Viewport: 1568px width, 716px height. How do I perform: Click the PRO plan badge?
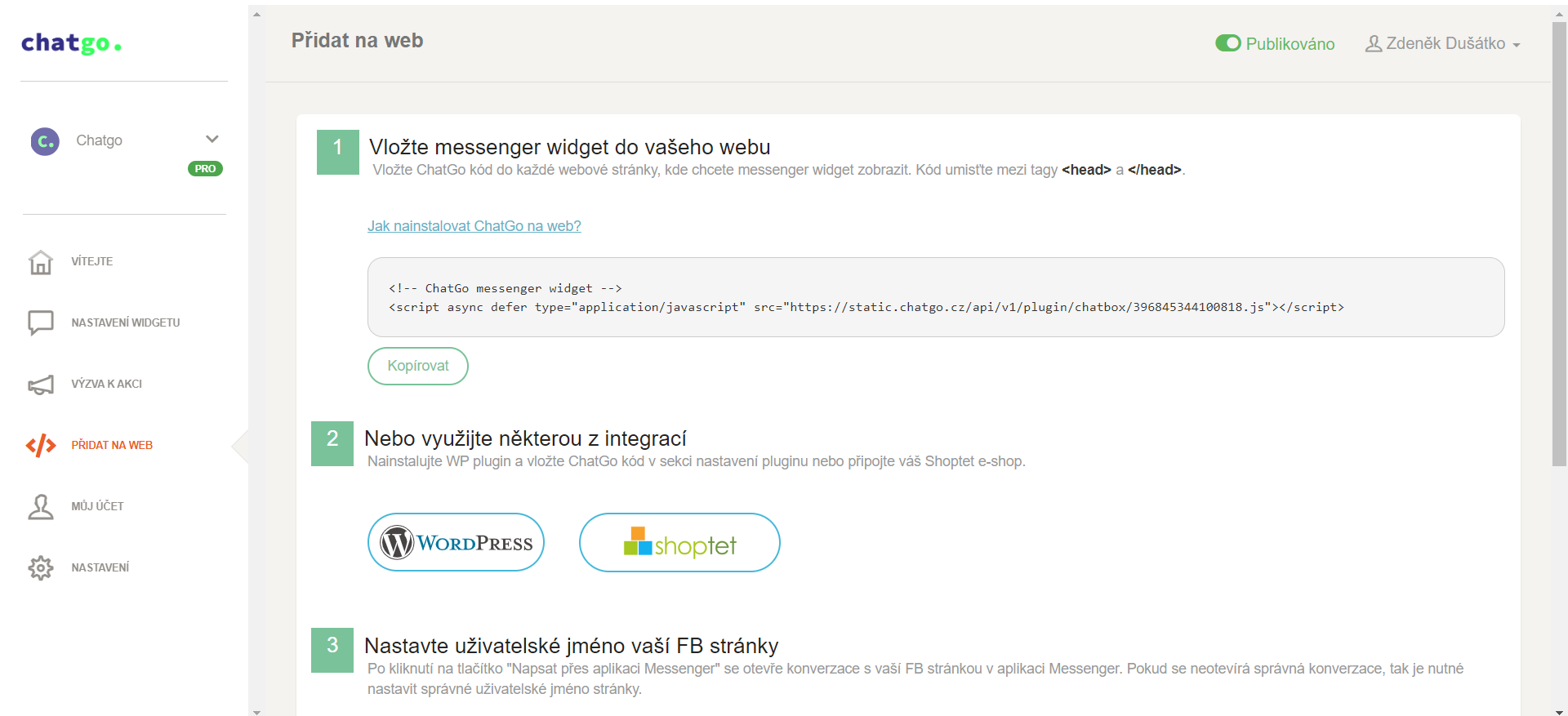(205, 169)
